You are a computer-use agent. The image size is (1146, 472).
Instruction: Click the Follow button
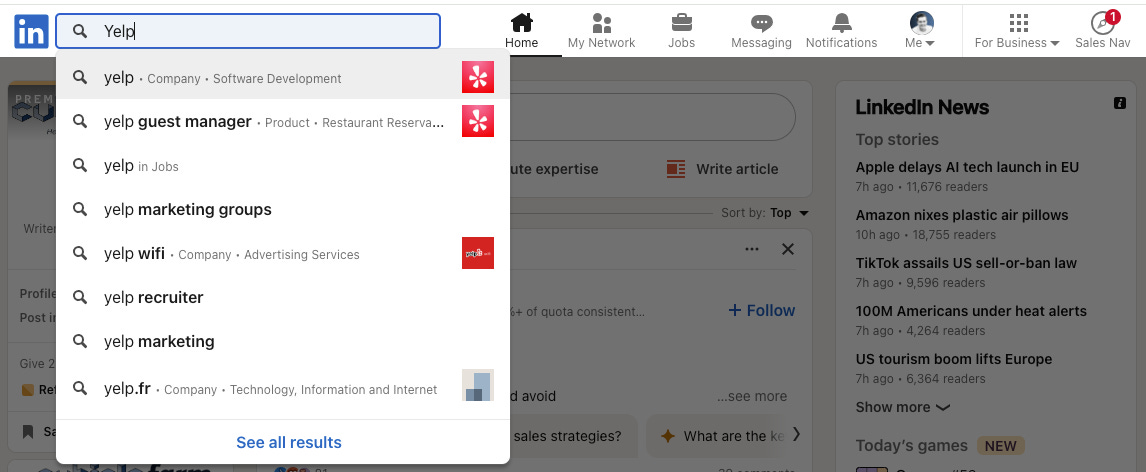pos(762,311)
